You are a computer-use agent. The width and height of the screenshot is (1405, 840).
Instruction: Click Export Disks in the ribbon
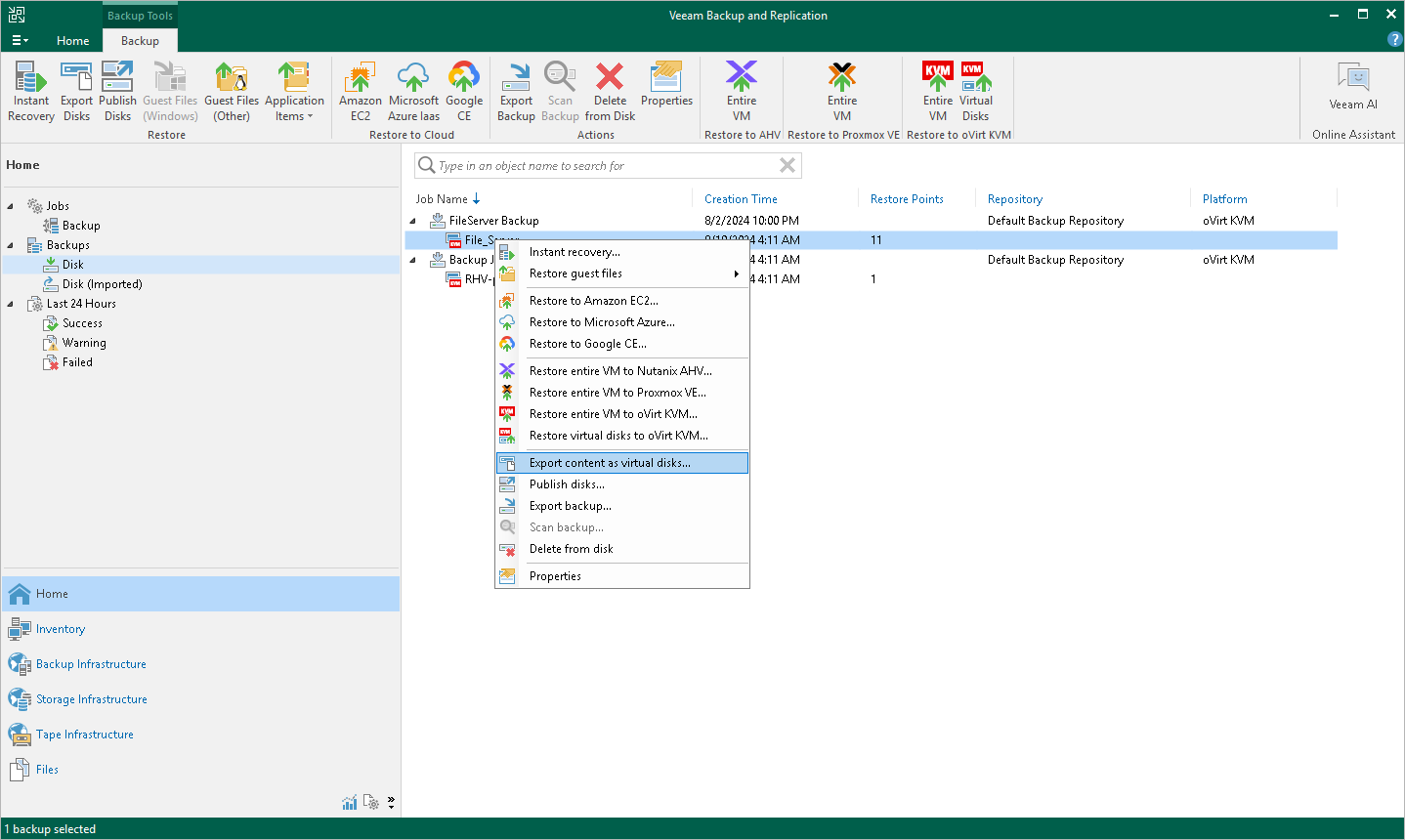click(x=76, y=91)
